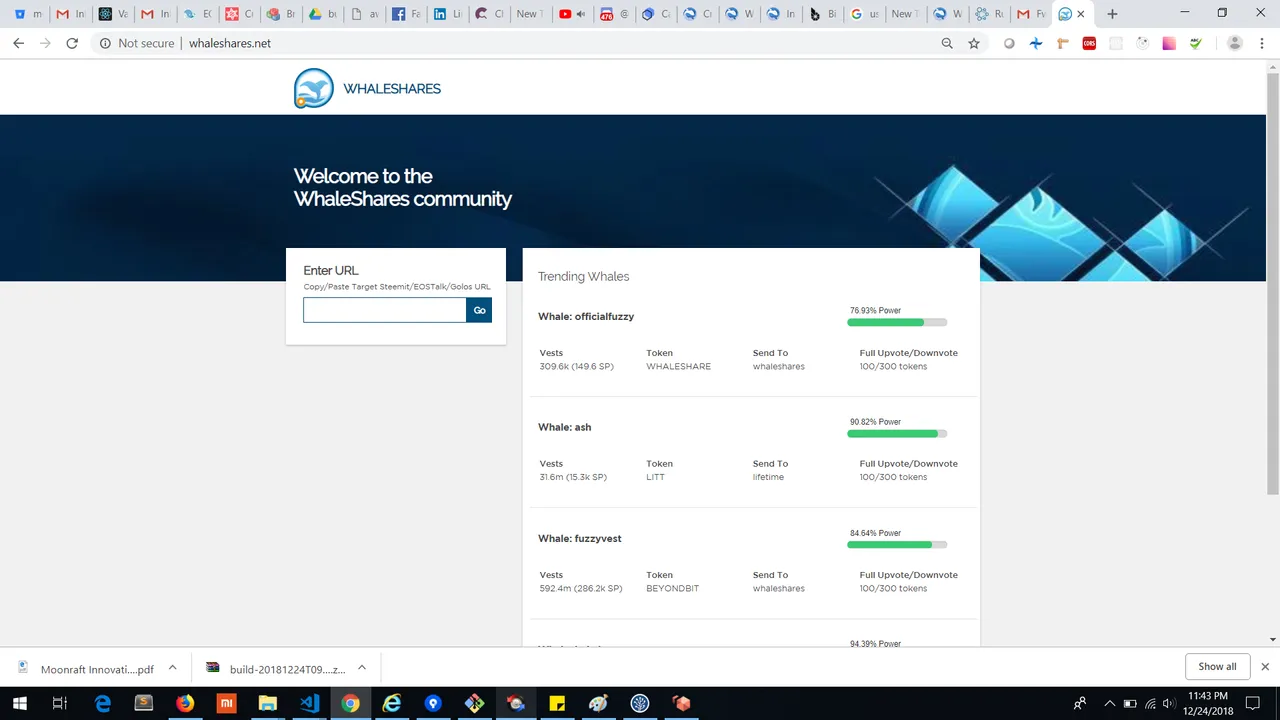Click the Chrome taskbar icon
1280x720 pixels.
(x=350, y=703)
